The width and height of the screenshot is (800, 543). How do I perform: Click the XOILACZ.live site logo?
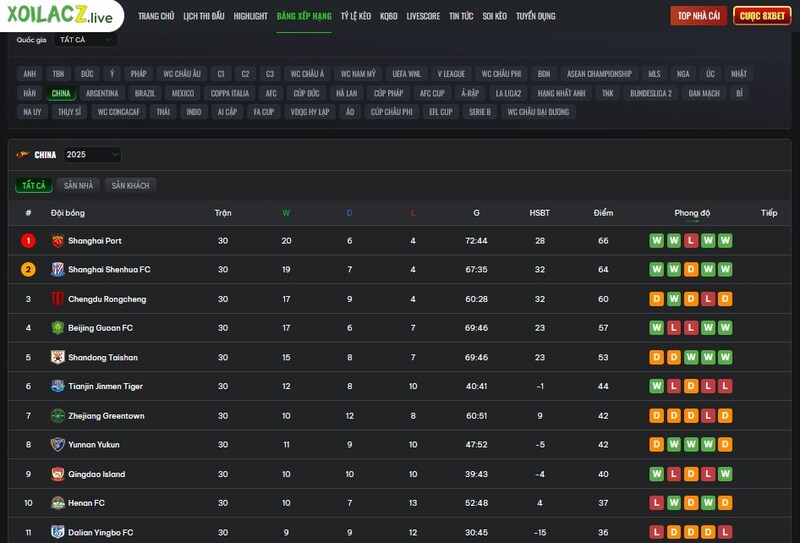click(x=60, y=16)
